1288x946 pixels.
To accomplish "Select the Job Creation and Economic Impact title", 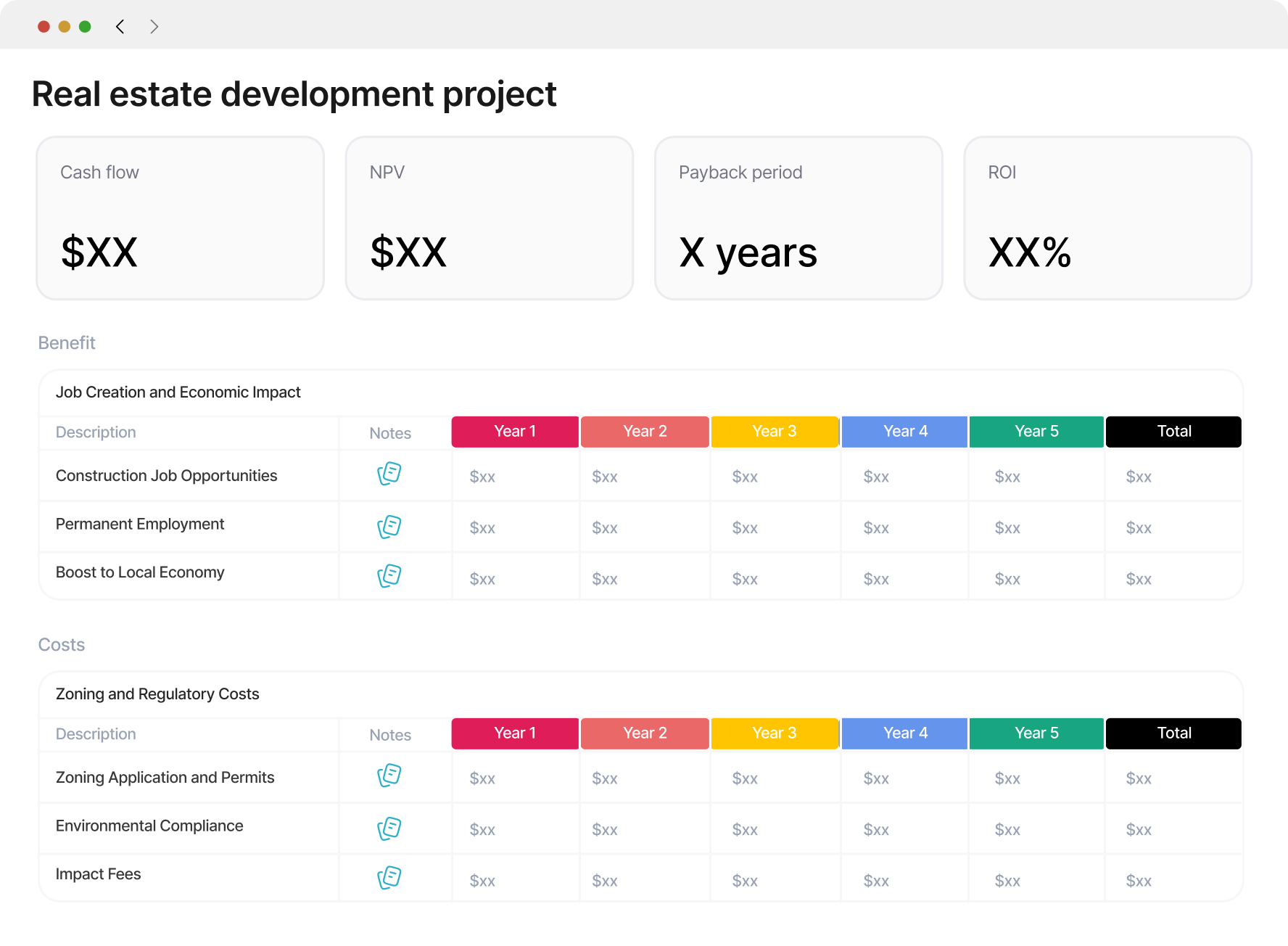I will [x=178, y=392].
